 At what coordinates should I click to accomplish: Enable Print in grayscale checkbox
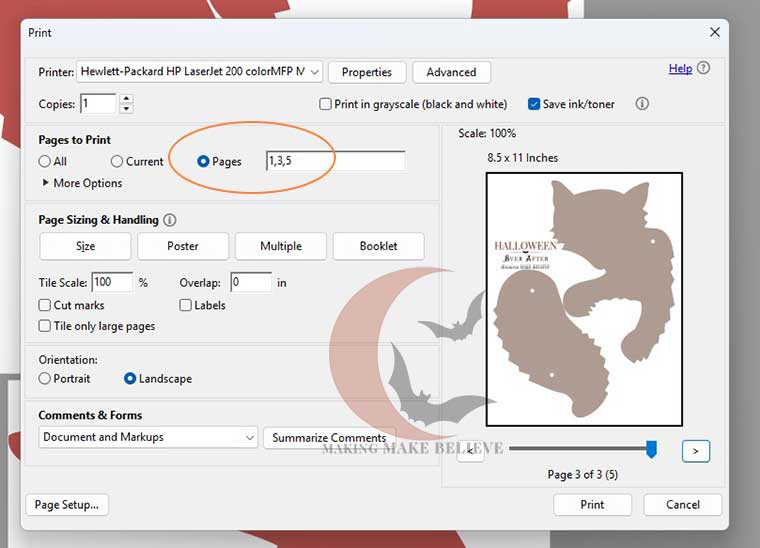click(325, 104)
